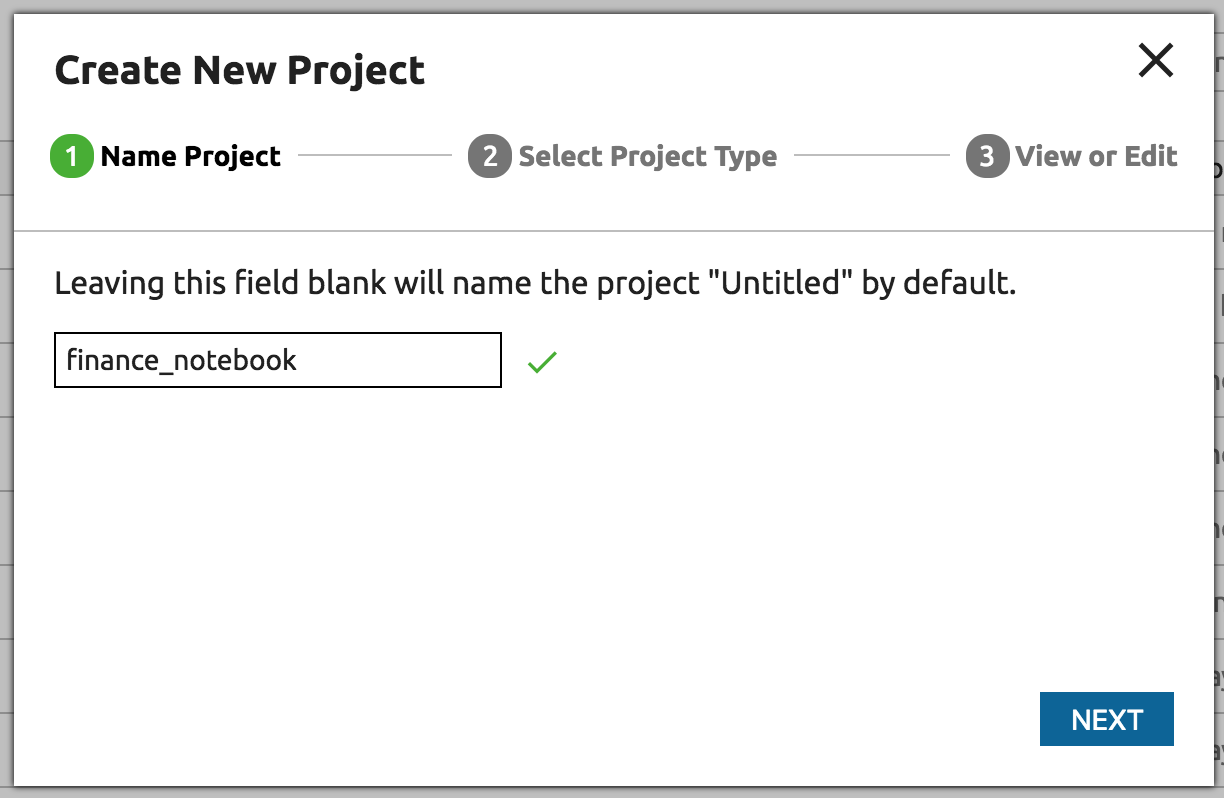Click the Create New Project heading
The image size is (1224, 798).
point(240,71)
